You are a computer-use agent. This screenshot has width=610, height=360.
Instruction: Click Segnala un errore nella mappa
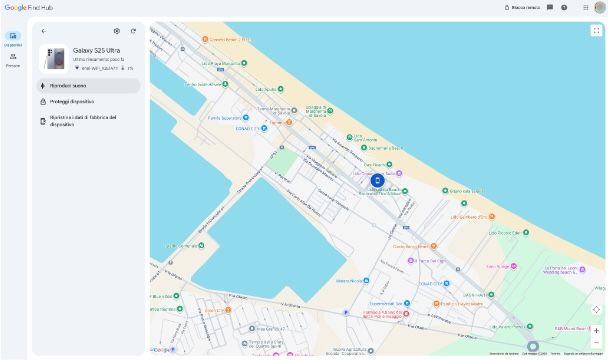pyautogui.click(x=583, y=353)
